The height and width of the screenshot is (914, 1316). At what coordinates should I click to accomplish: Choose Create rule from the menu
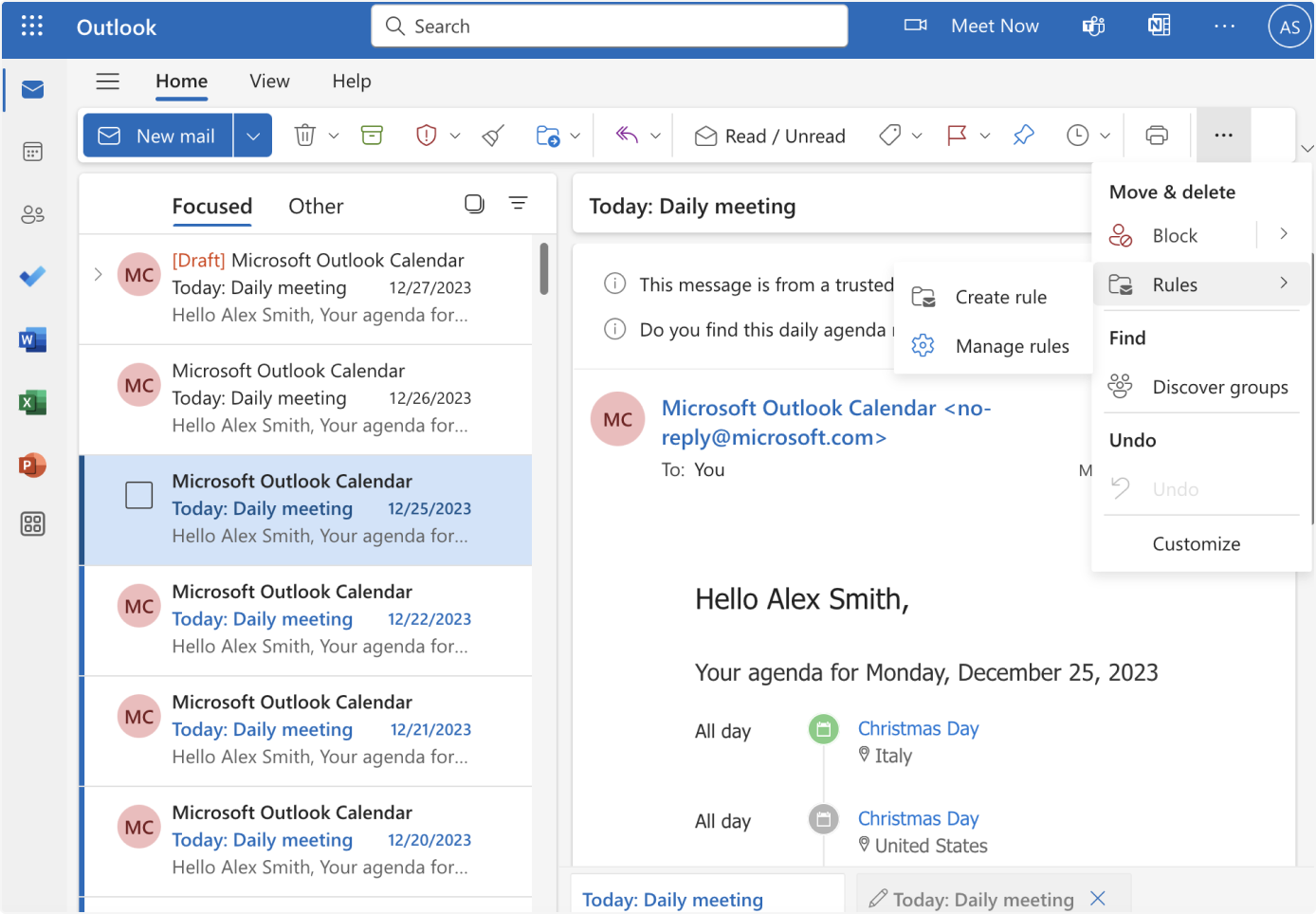click(1000, 297)
